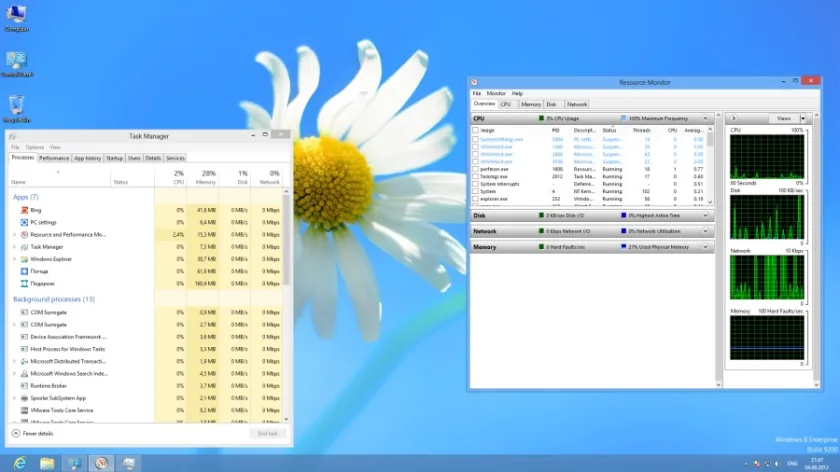
Task: Click the Spooler SubSystem App printer icon
Action: [x=24, y=398]
